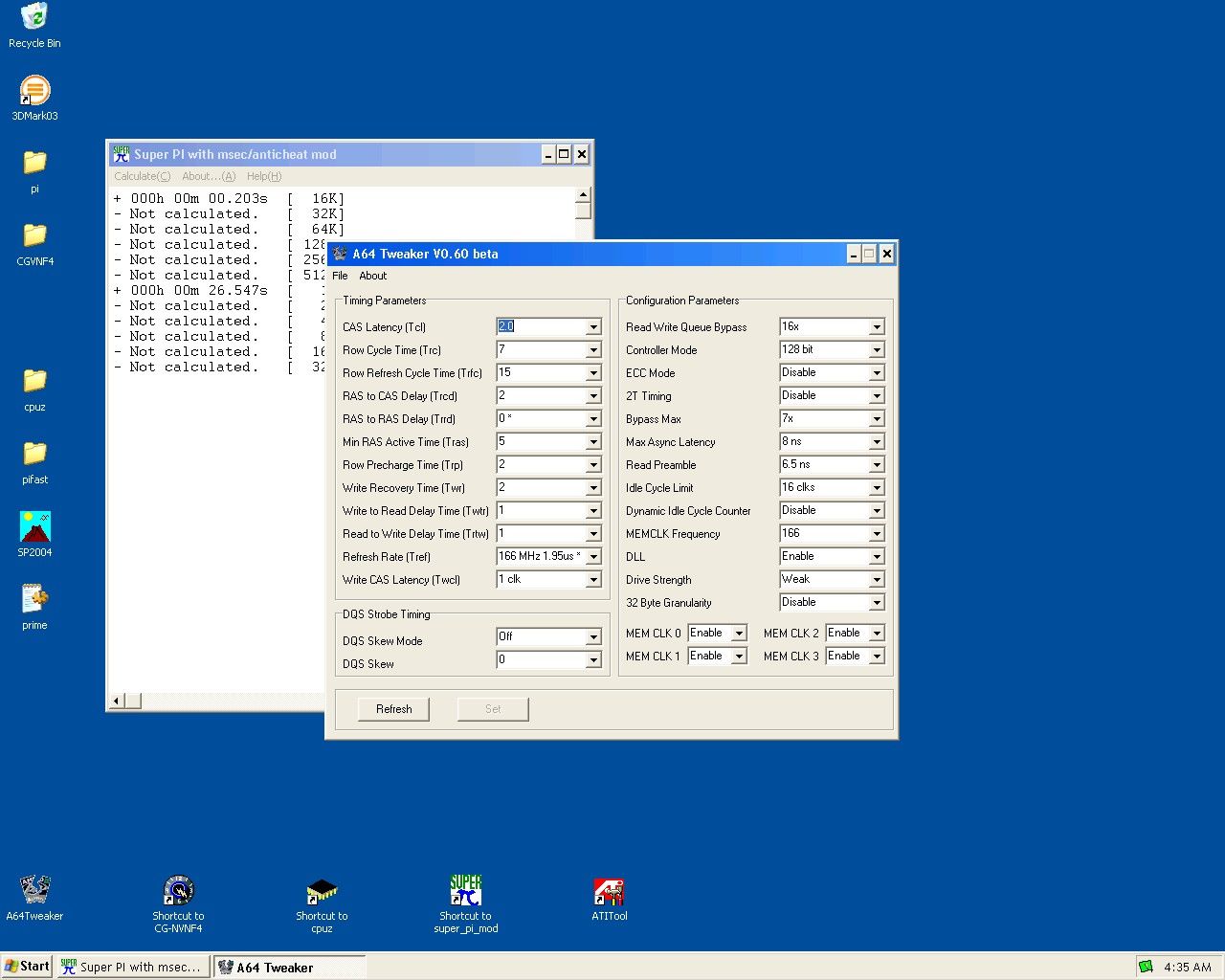Open the SP2004 desktop icon
This screenshot has height=980, width=1225.
34,527
